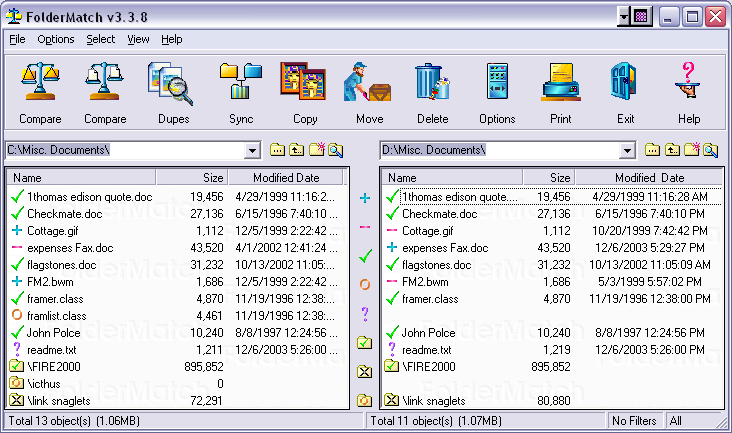Toggle the purple question mark filter in center

pos(365,313)
